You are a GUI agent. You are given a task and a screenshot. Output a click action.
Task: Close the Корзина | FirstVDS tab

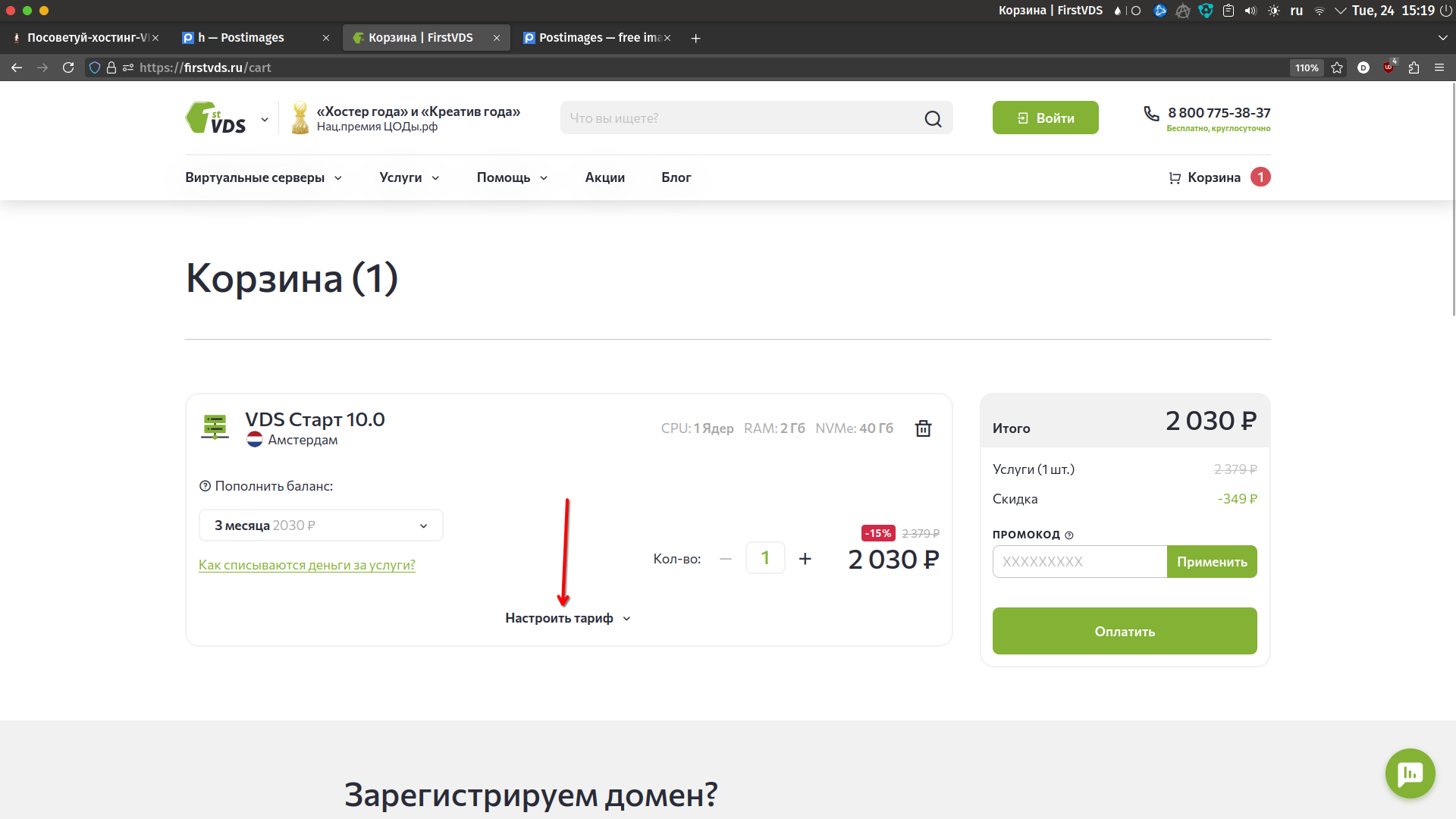[497, 38]
